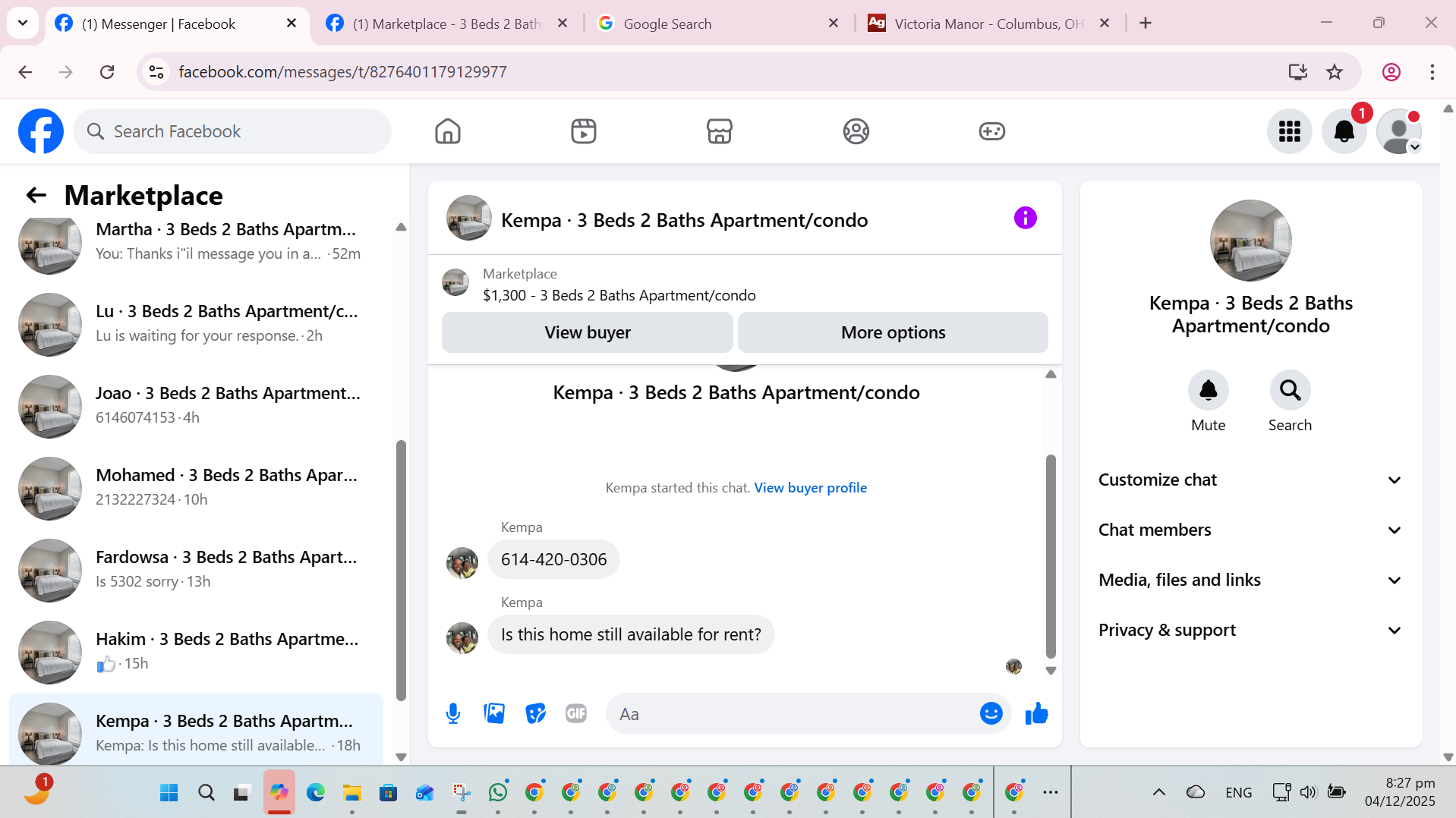Click the browser address bar URL

342,72
